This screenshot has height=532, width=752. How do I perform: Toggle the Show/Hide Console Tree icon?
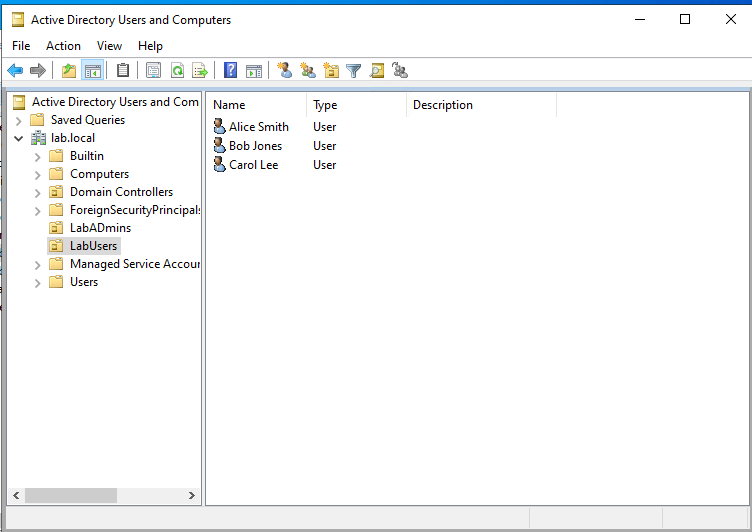tap(92, 71)
